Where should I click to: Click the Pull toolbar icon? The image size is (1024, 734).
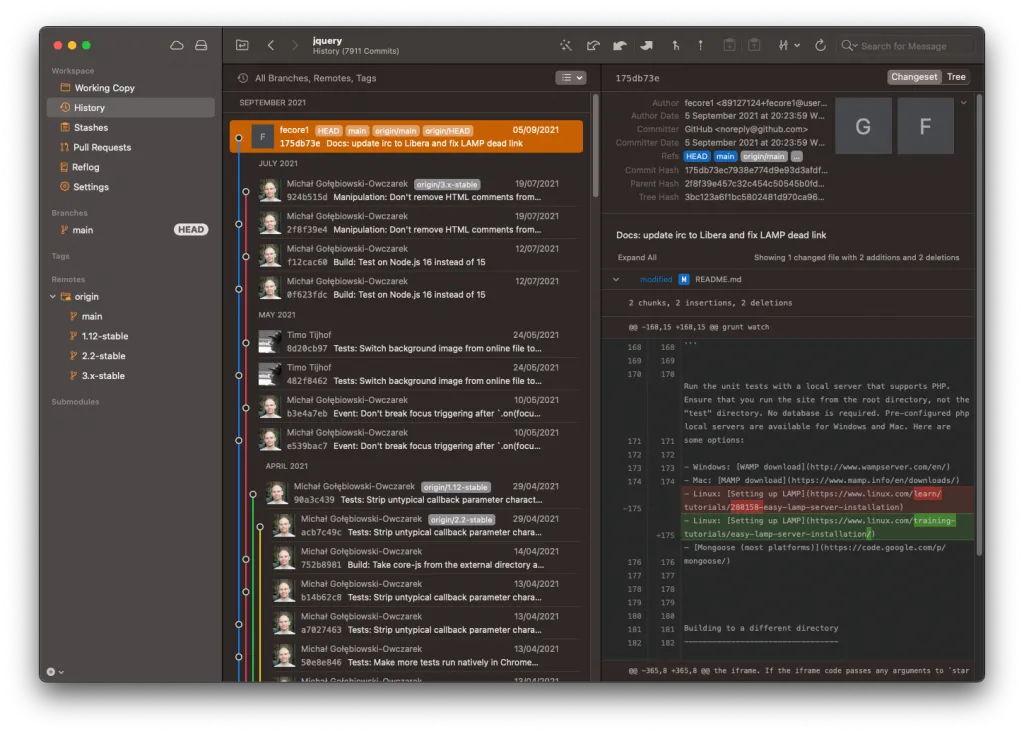620,45
